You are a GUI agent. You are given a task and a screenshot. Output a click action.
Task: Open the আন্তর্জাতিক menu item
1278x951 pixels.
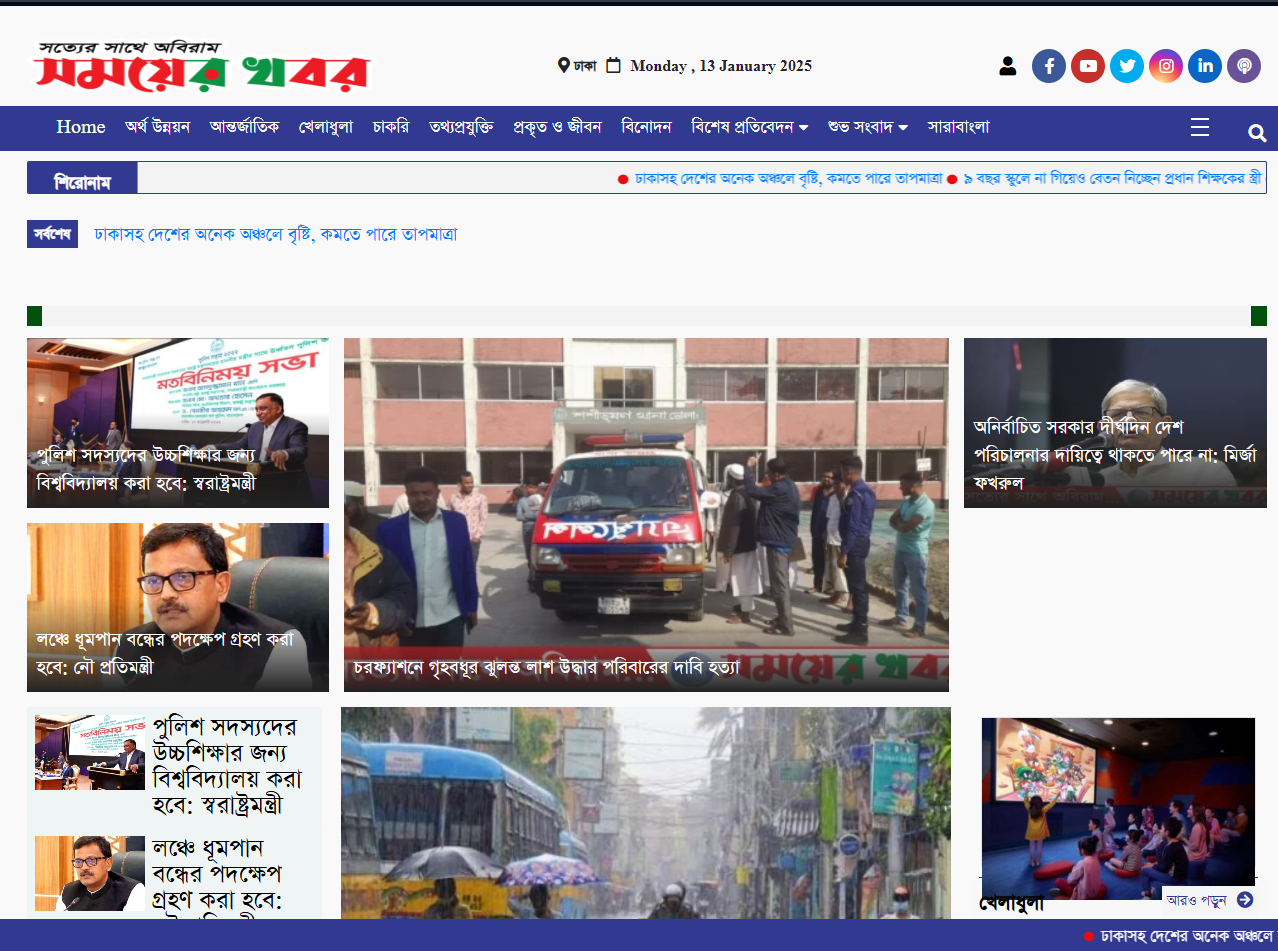point(245,127)
